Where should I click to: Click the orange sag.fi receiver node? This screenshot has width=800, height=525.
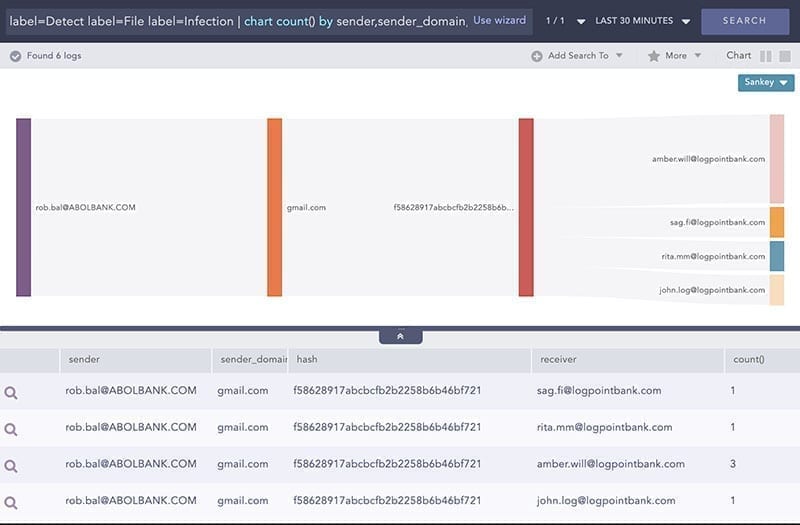[x=777, y=222]
